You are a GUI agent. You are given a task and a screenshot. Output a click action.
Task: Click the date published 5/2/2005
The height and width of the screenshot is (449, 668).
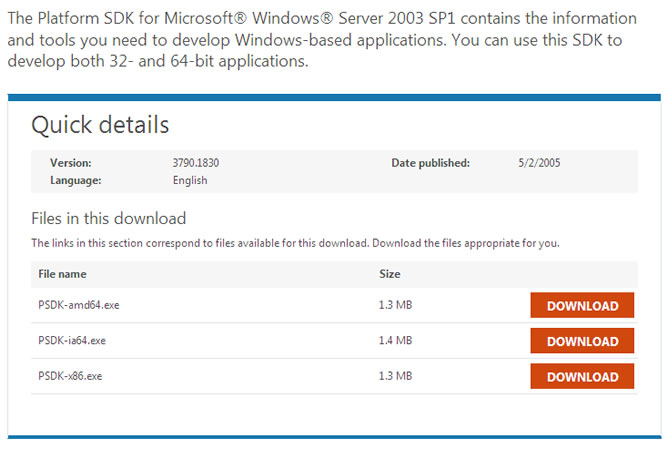pos(539,163)
